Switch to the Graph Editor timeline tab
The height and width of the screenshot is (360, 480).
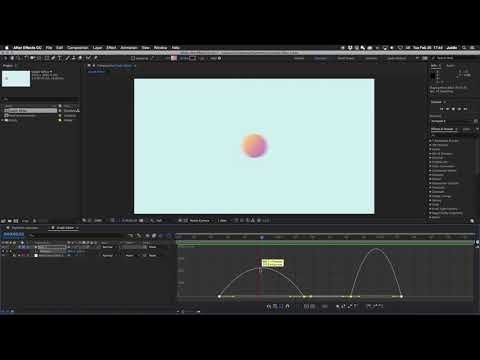click(x=65, y=228)
